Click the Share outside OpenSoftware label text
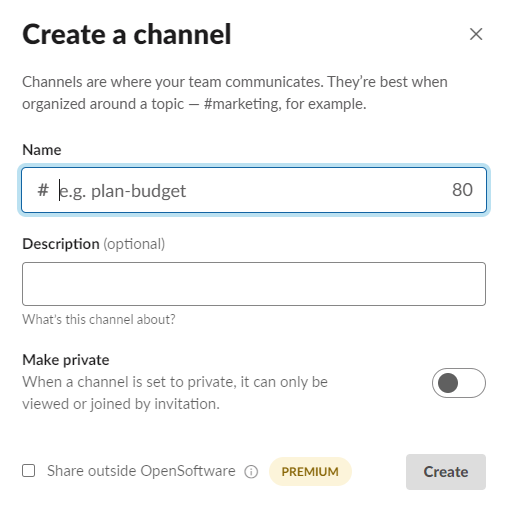This screenshot has width=513, height=509. click(x=141, y=471)
